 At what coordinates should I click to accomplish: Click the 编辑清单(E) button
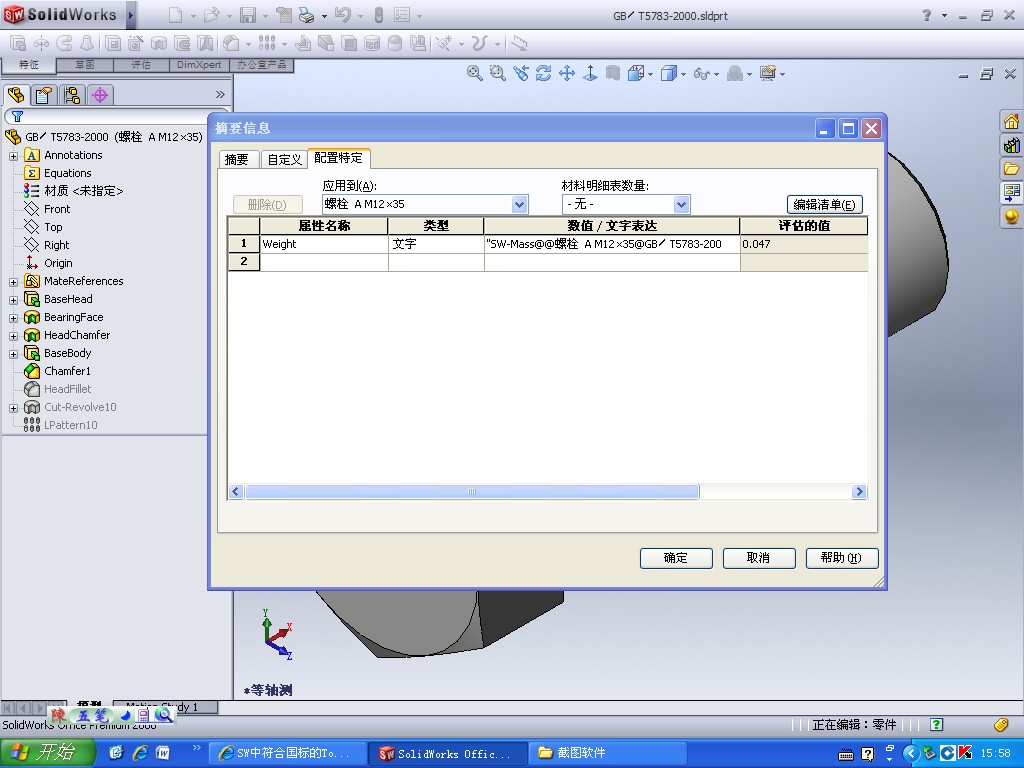tap(825, 204)
